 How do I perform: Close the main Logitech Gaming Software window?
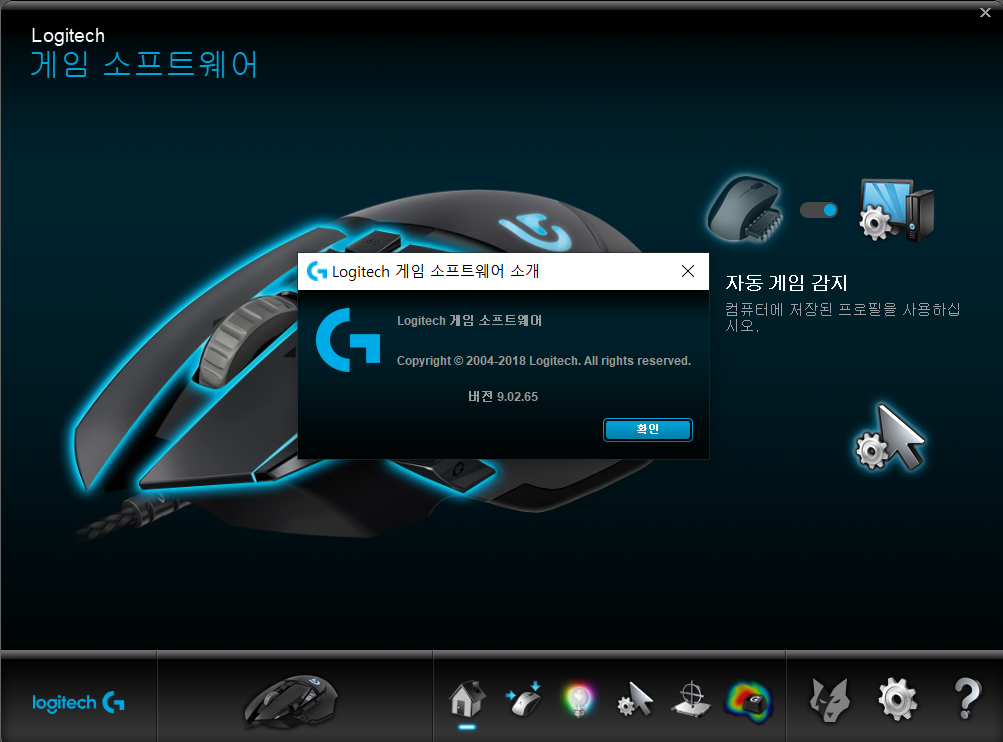(985, 12)
